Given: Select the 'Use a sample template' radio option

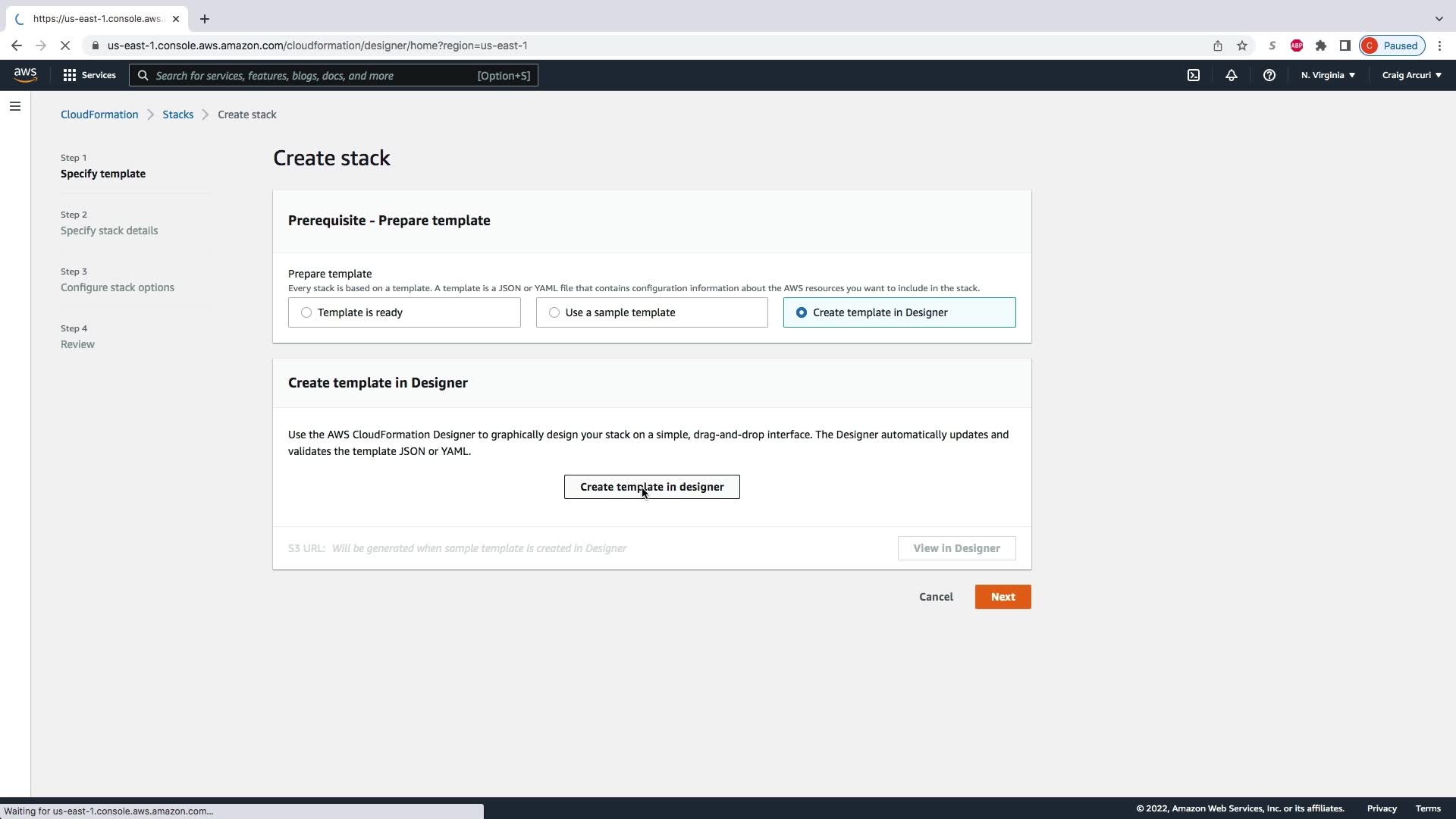Looking at the screenshot, I should (554, 312).
